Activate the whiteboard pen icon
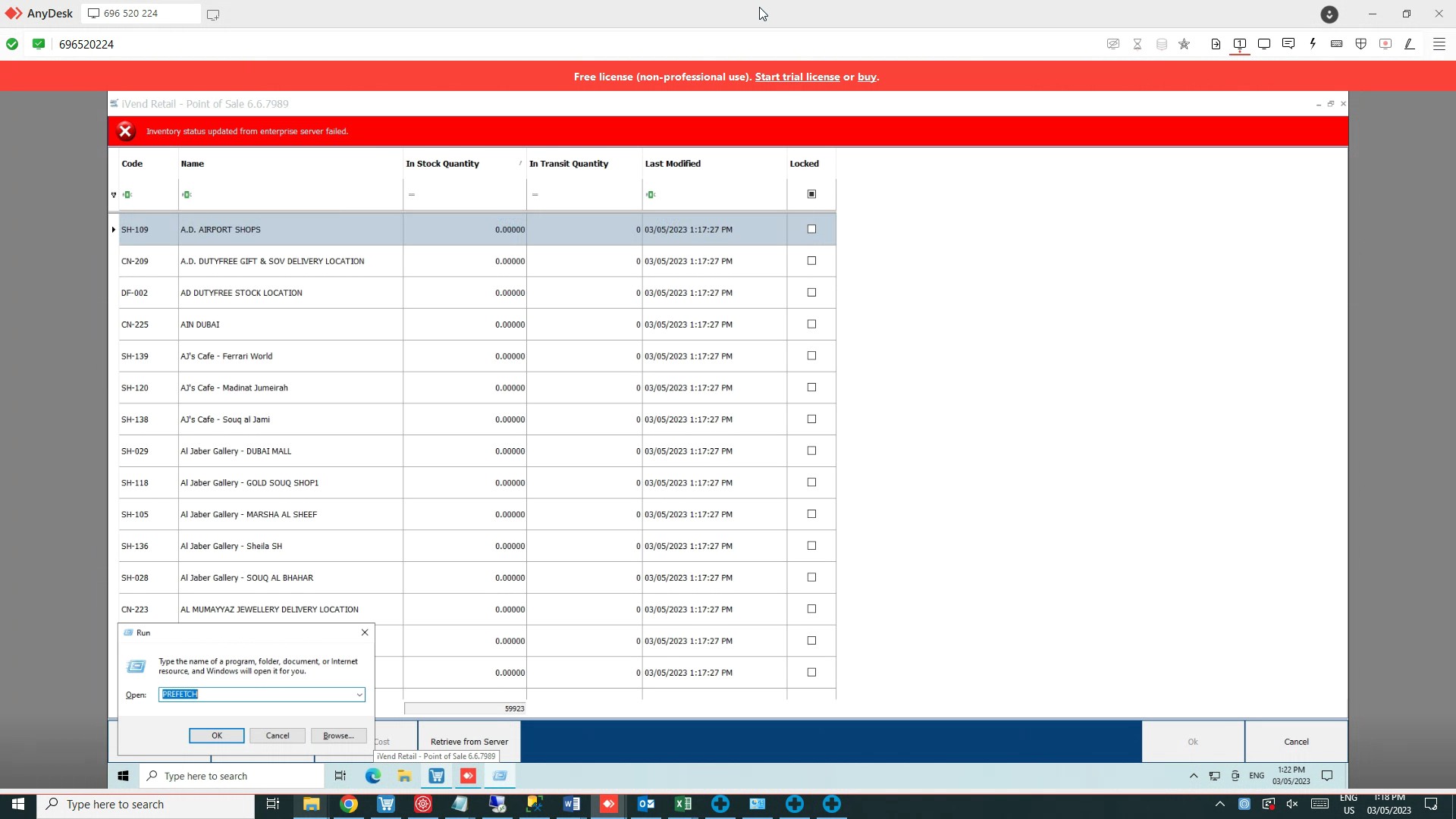Viewport: 1456px width, 819px height. click(x=1410, y=44)
